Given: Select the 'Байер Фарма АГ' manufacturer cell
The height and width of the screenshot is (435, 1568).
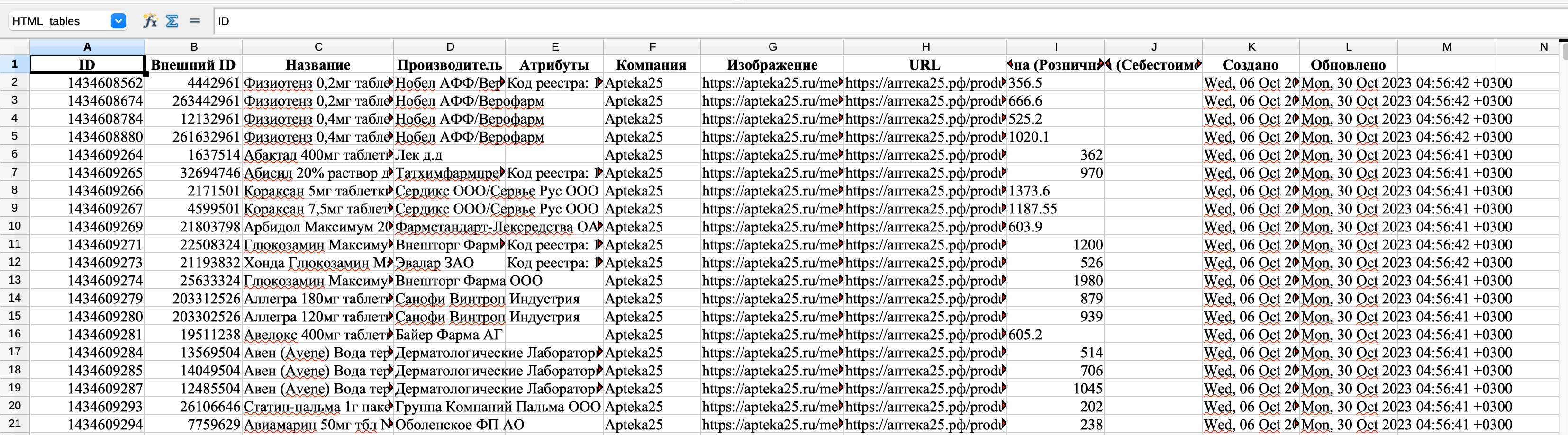Looking at the screenshot, I should pyautogui.click(x=449, y=335).
